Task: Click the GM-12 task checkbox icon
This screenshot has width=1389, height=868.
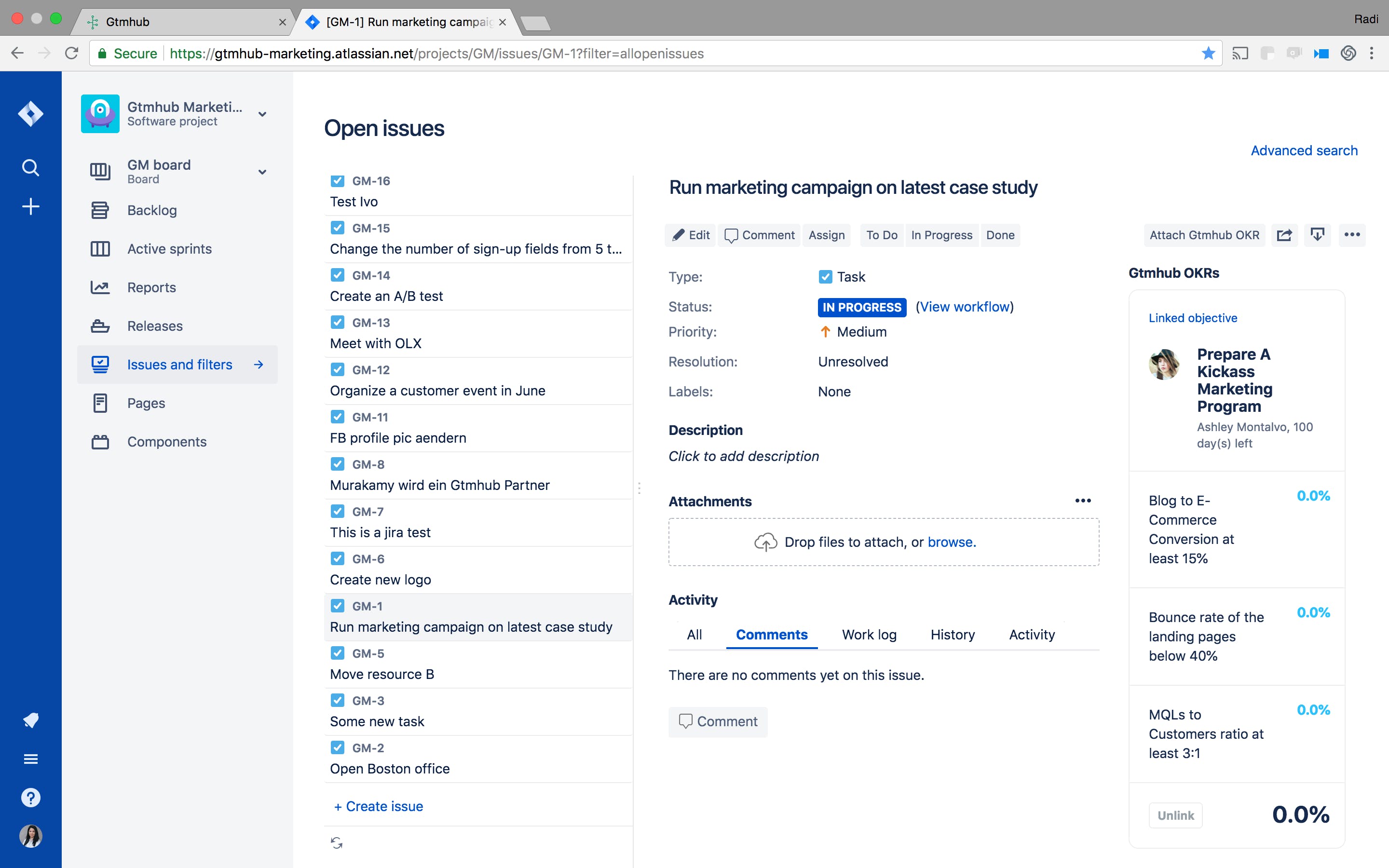Action: [x=338, y=370]
